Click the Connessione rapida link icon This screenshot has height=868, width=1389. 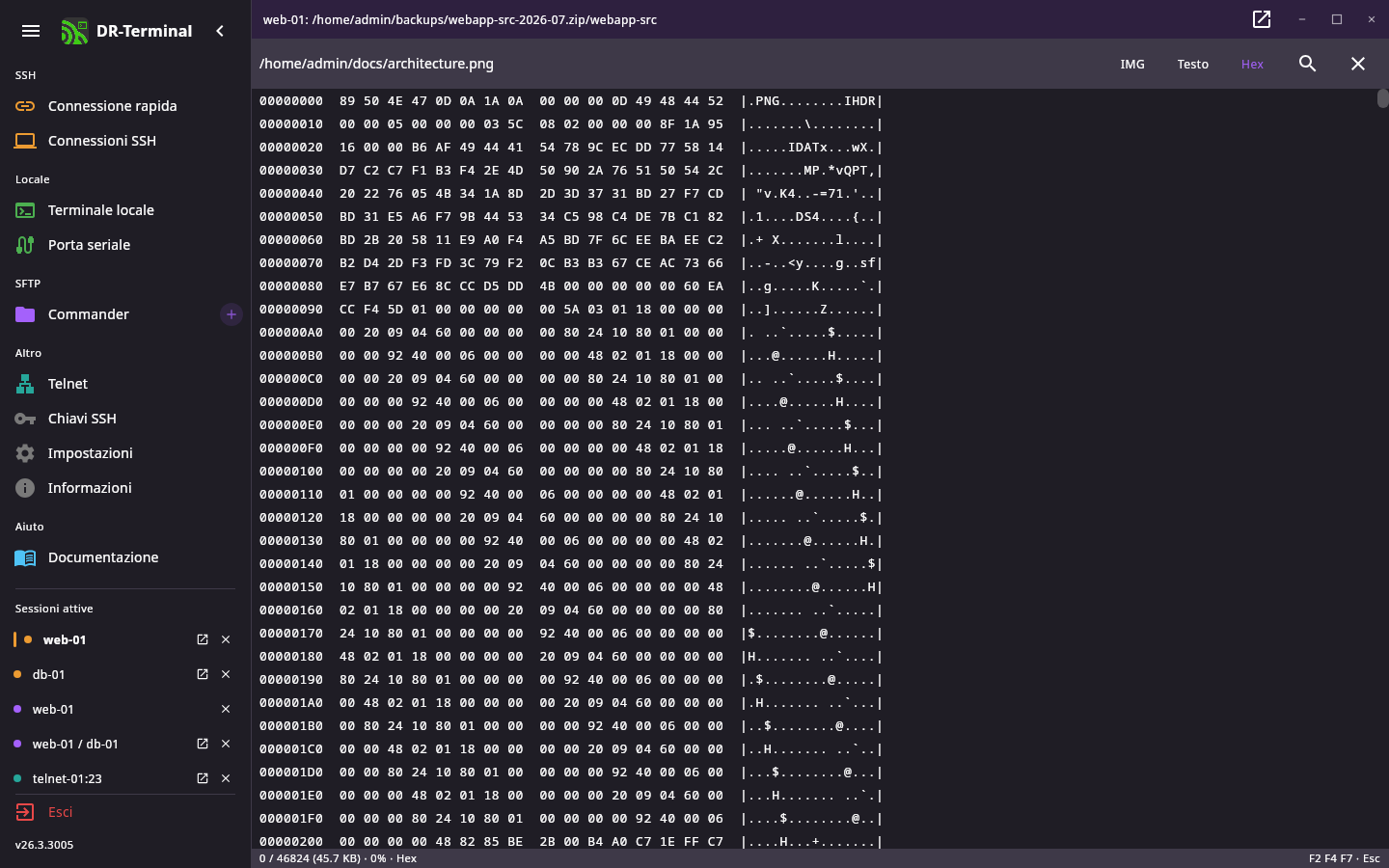click(x=25, y=106)
